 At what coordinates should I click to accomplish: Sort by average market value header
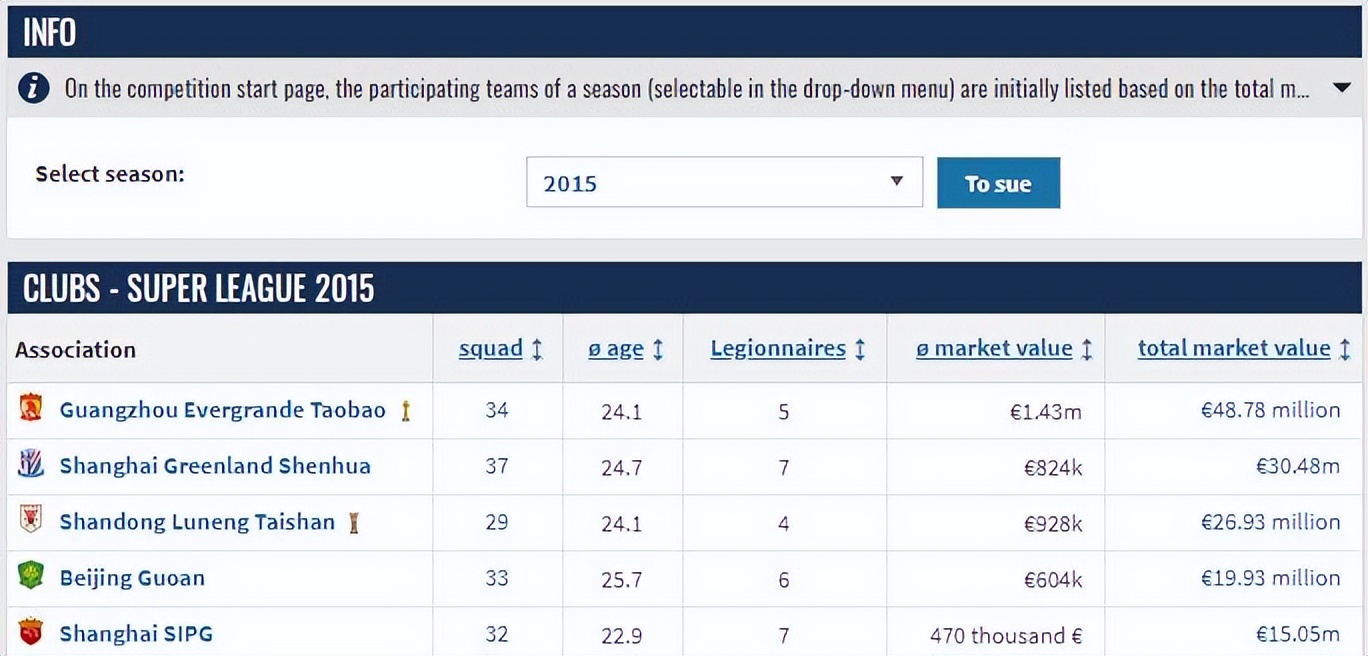(x=994, y=348)
